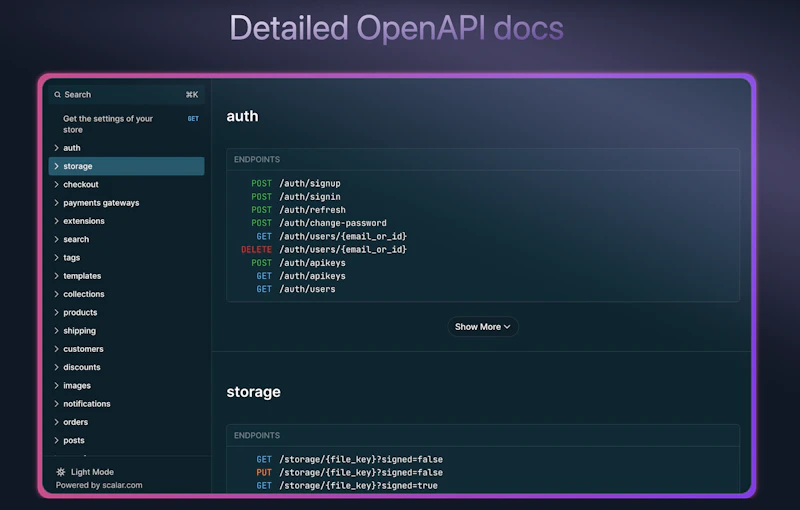Select customers in the sidebar

126,349
